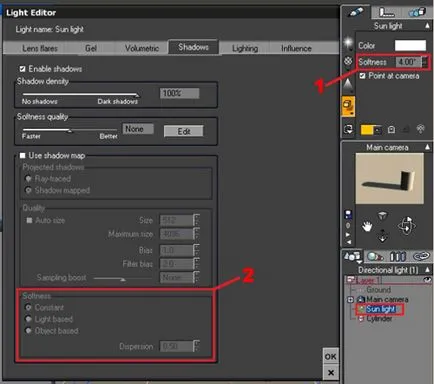
Task: Collapse the Sun light panel triangle
Action: point(427,26)
